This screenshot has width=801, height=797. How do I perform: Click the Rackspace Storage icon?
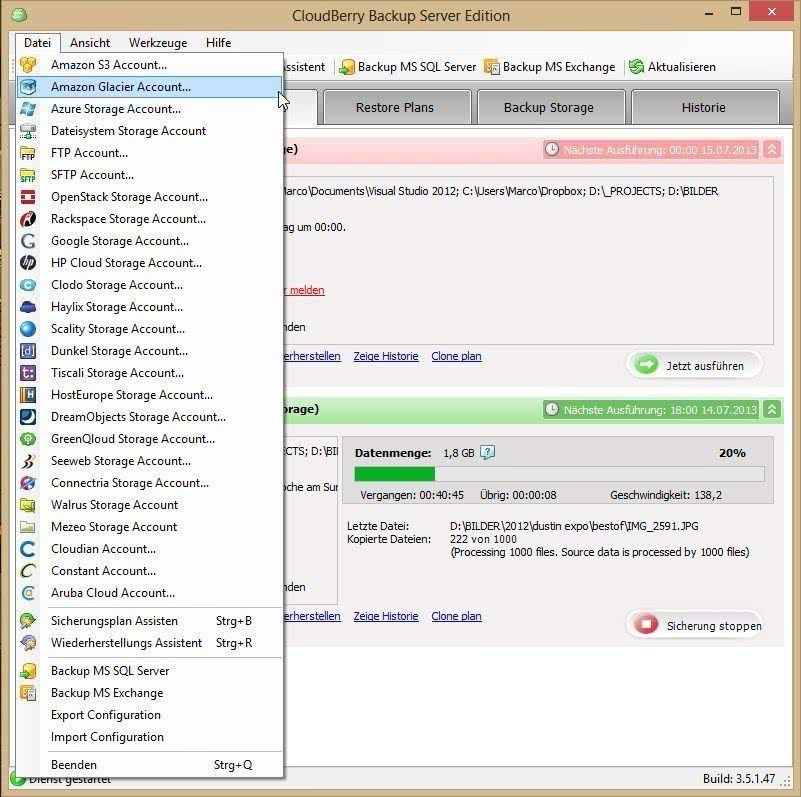pyautogui.click(x=28, y=219)
